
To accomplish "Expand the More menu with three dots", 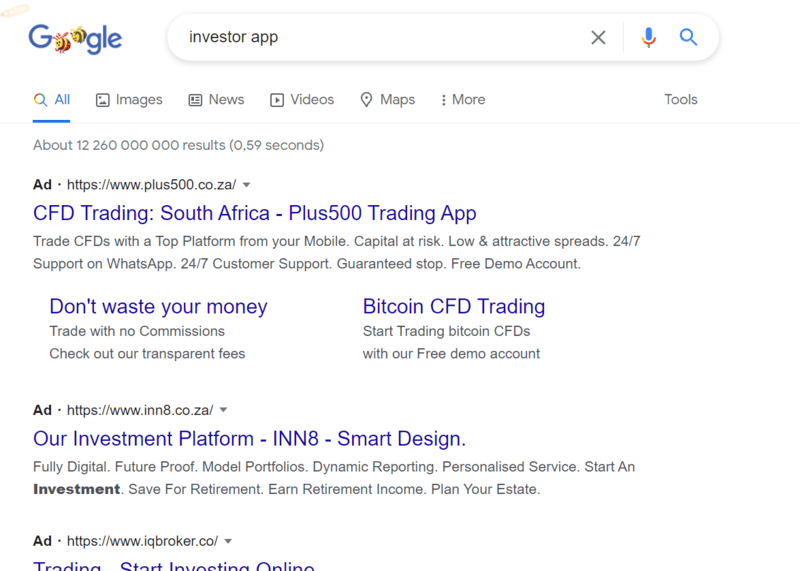I will (463, 100).
